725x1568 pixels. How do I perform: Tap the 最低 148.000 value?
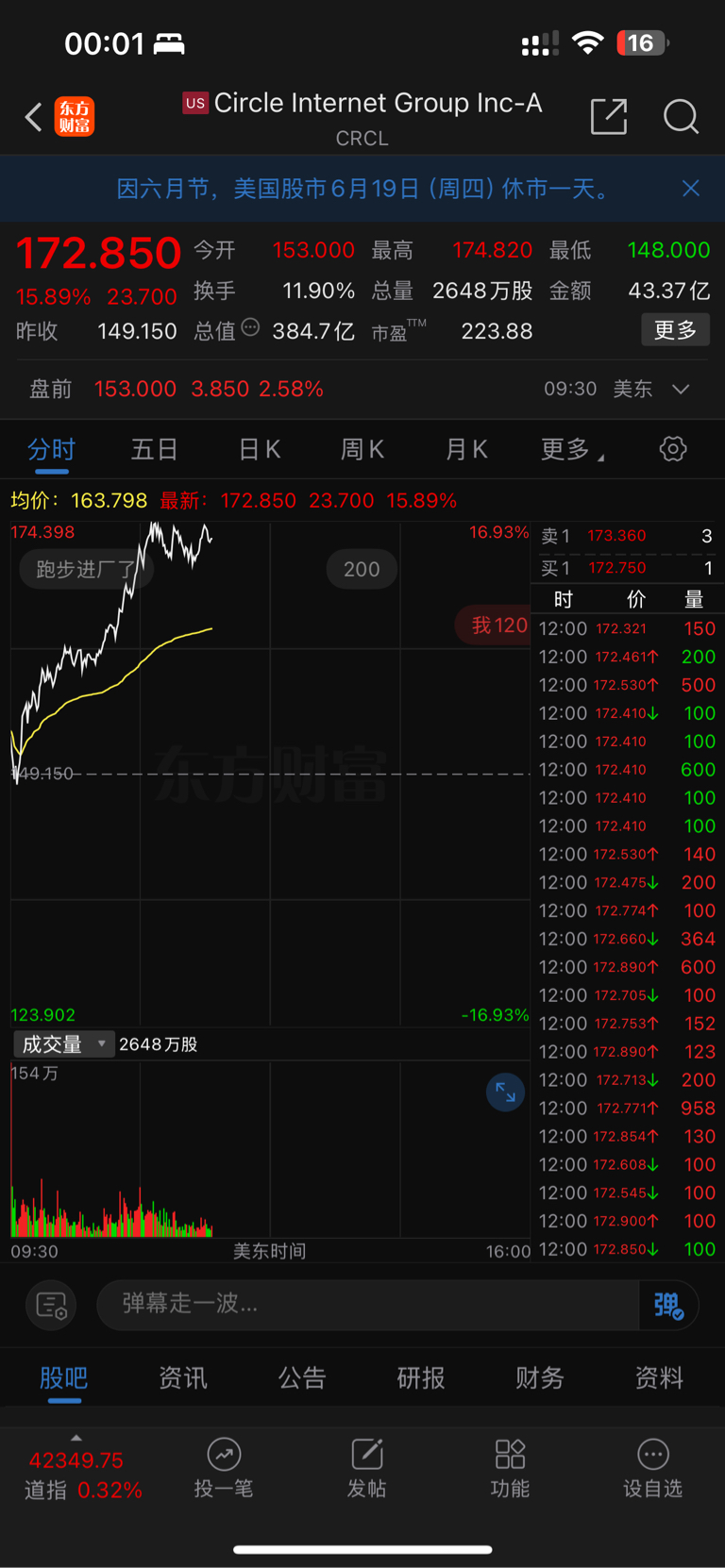(668, 250)
